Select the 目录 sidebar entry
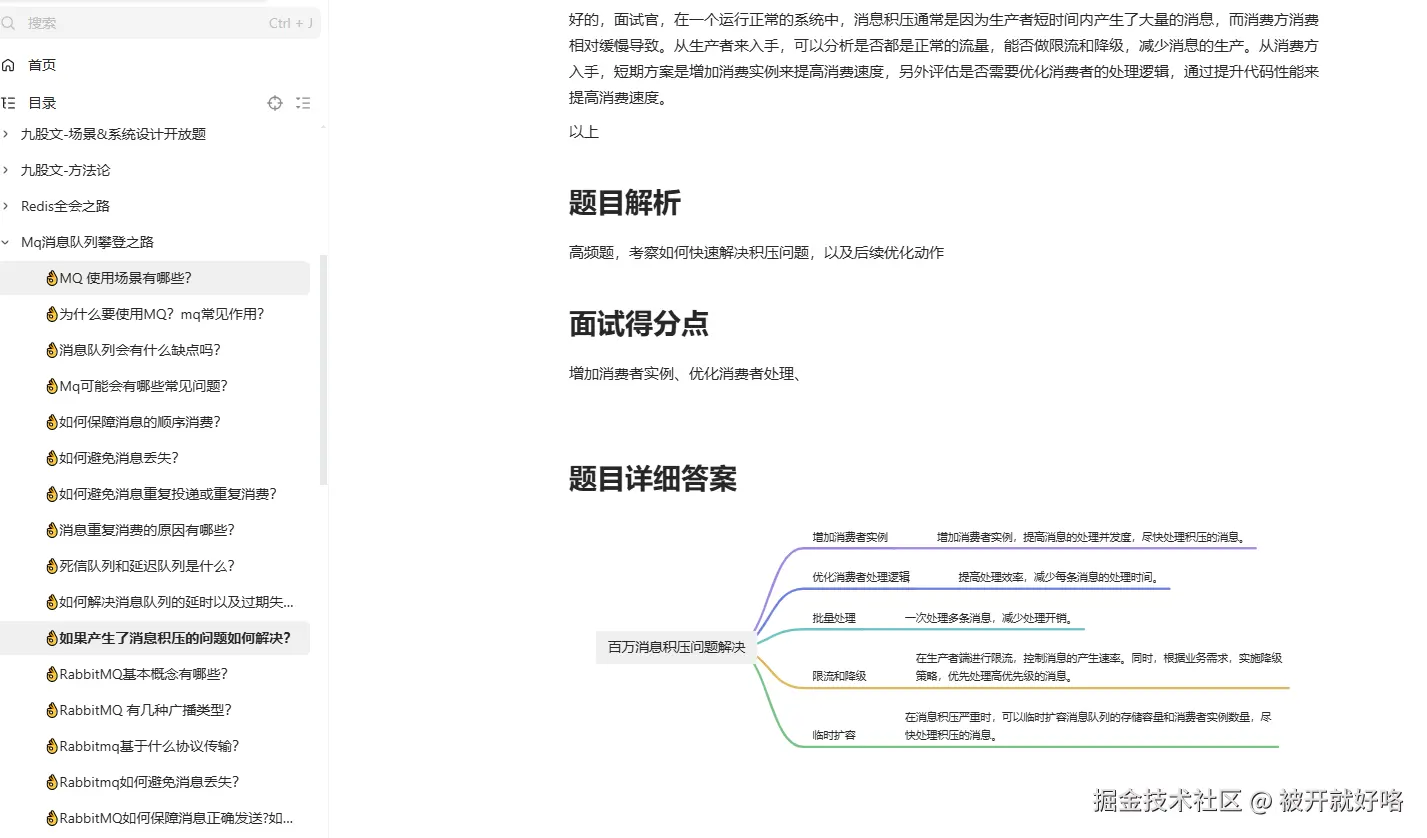The height and width of the screenshot is (838, 1427). (41, 102)
